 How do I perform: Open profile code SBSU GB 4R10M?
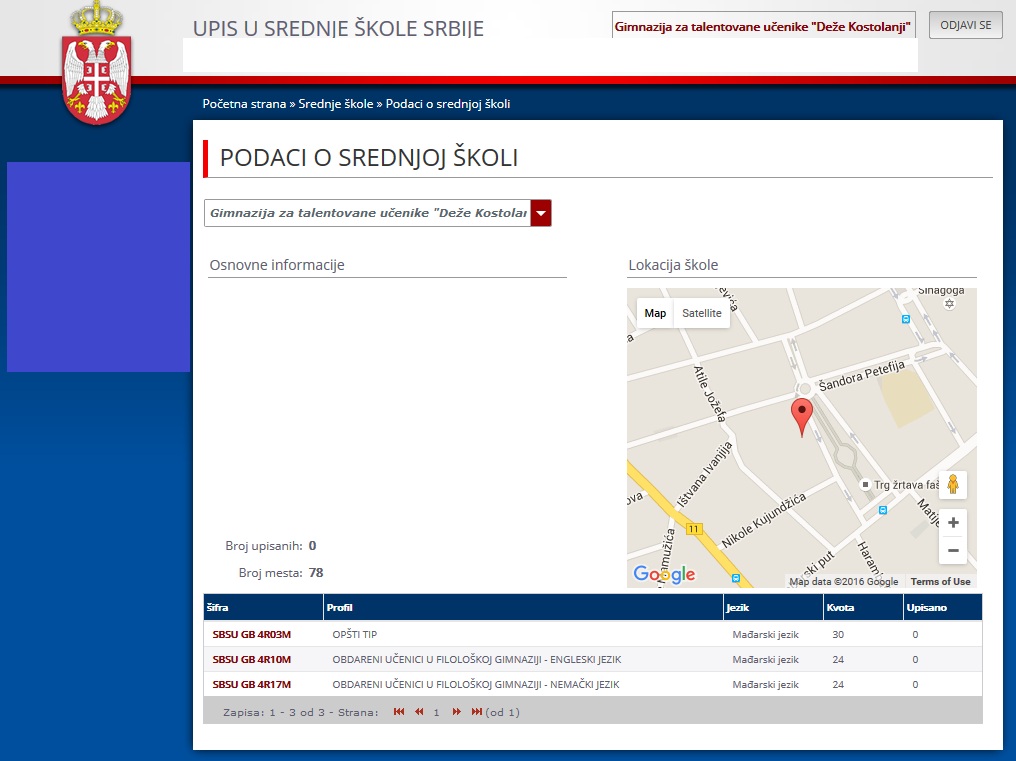(x=251, y=659)
